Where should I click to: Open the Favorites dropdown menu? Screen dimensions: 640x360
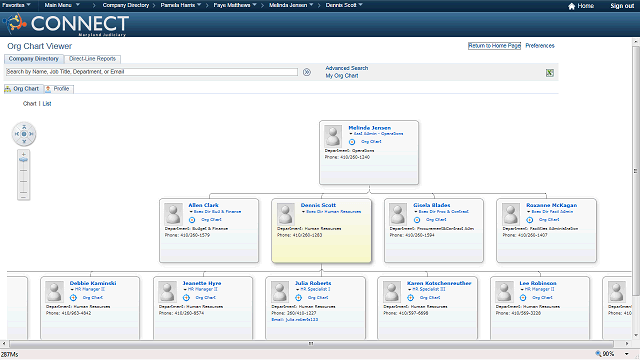coord(16,5)
